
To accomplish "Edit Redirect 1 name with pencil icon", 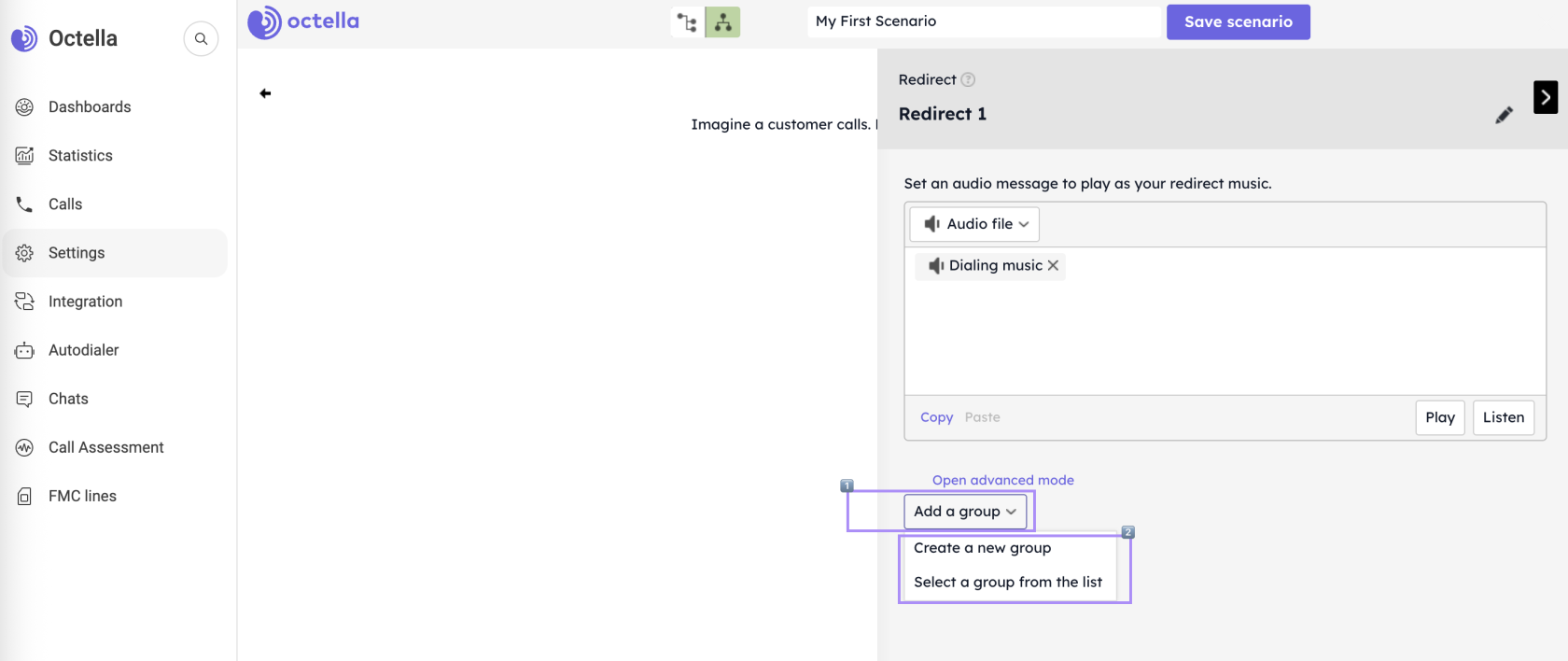I will tap(1504, 115).
